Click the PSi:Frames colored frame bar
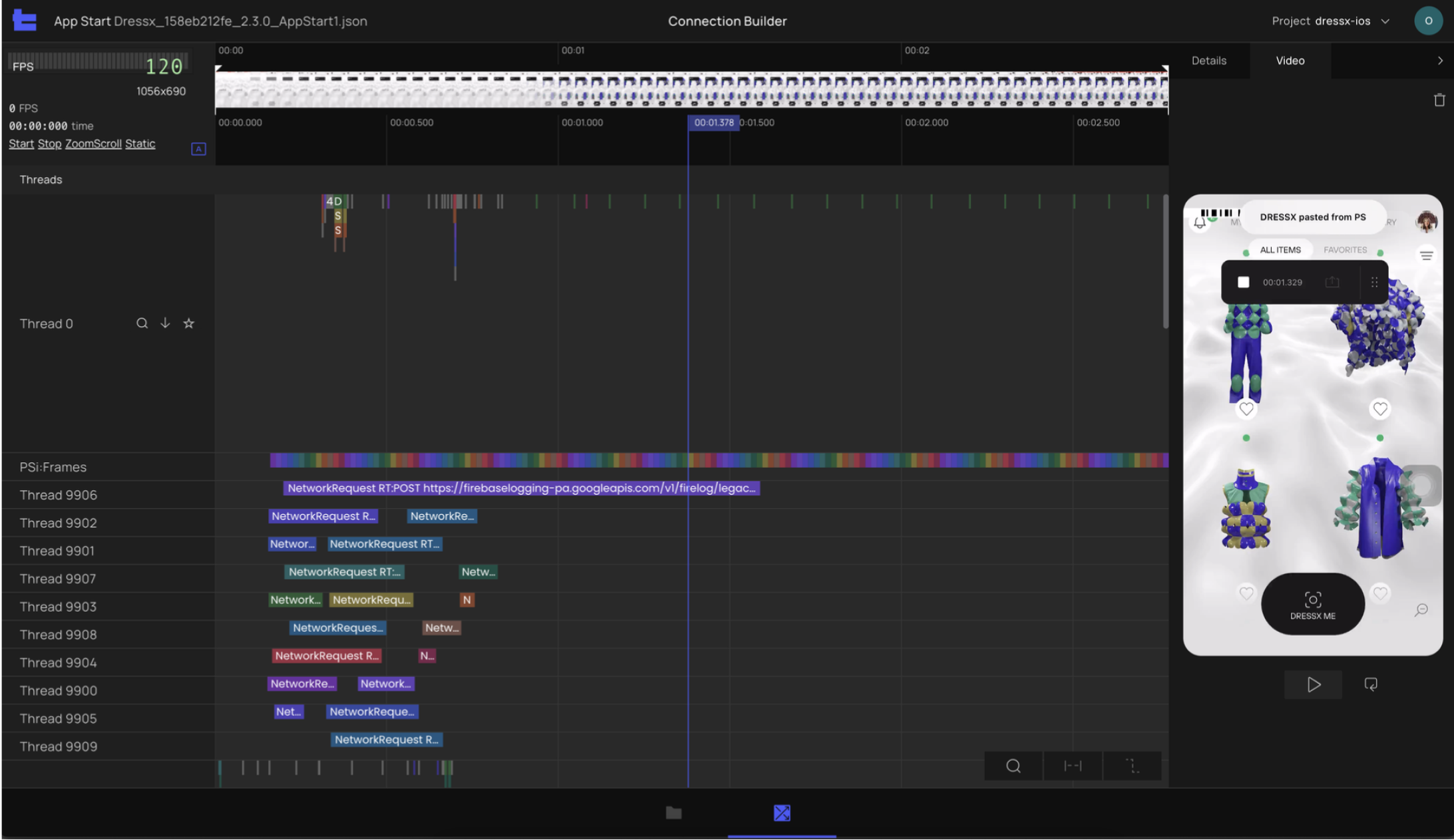Image resolution: width=1454 pixels, height=840 pixels. pyautogui.click(x=719, y=460)
